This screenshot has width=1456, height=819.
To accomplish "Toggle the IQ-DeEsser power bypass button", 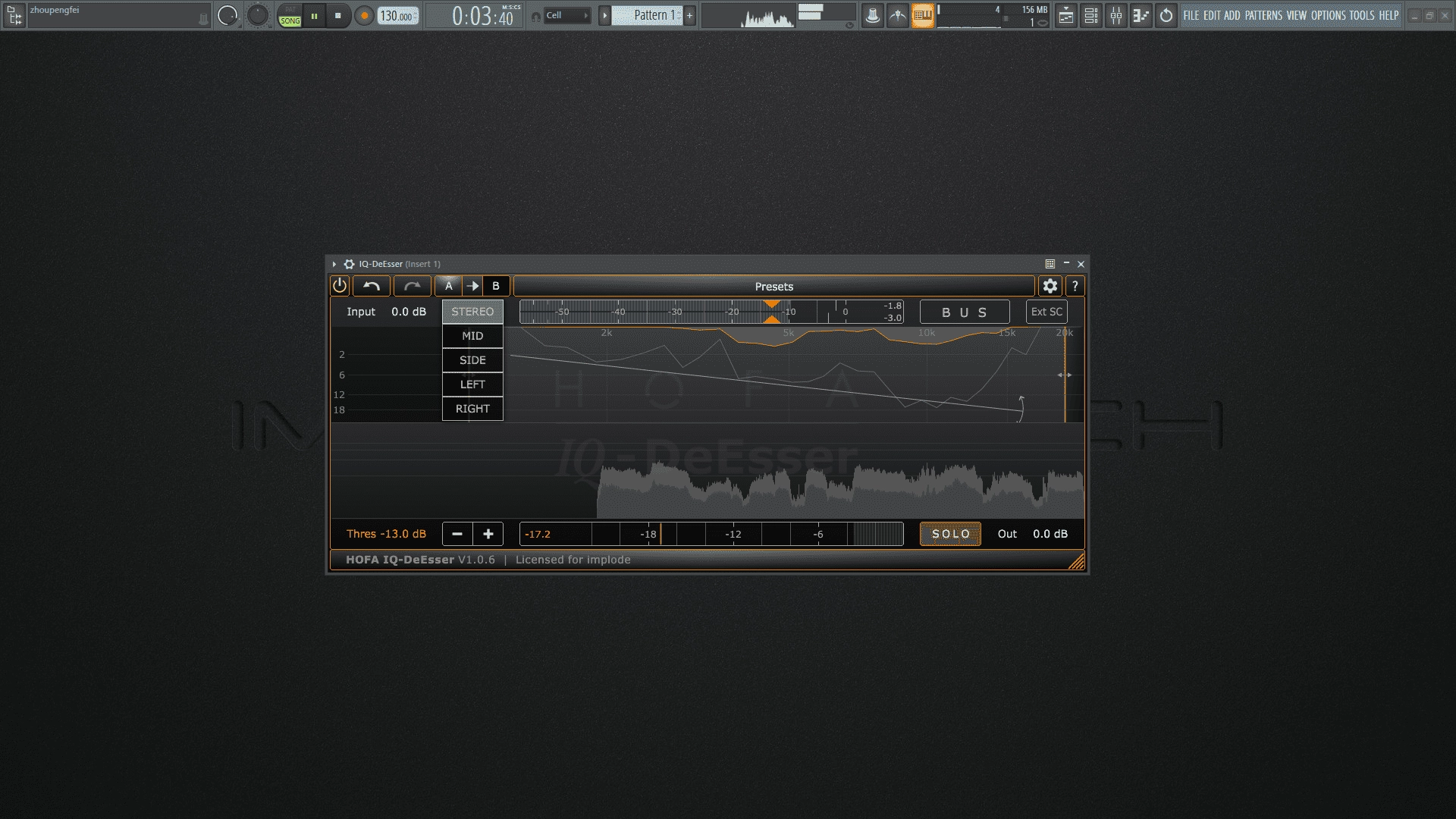I will 340,286.
